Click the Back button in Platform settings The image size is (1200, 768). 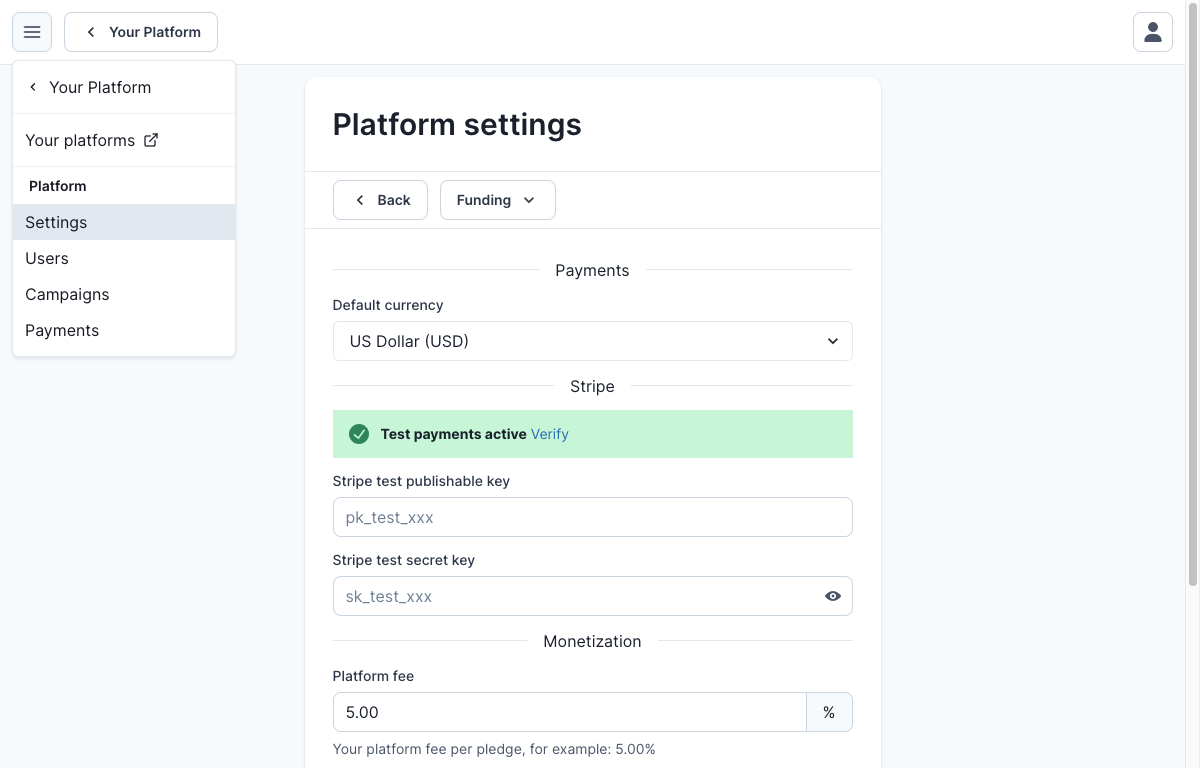coord(380,200)
